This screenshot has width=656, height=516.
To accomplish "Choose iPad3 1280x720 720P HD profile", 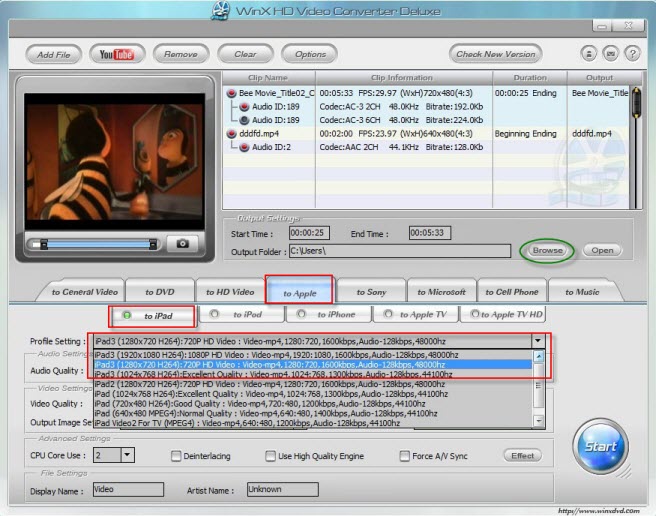I will tap(313, 365).
